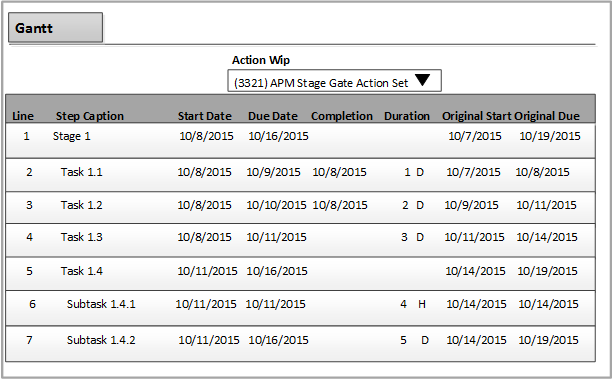
Task: Select Subtask 1.4.2 row
Action: pyautogui.click(x=300, y=343)
